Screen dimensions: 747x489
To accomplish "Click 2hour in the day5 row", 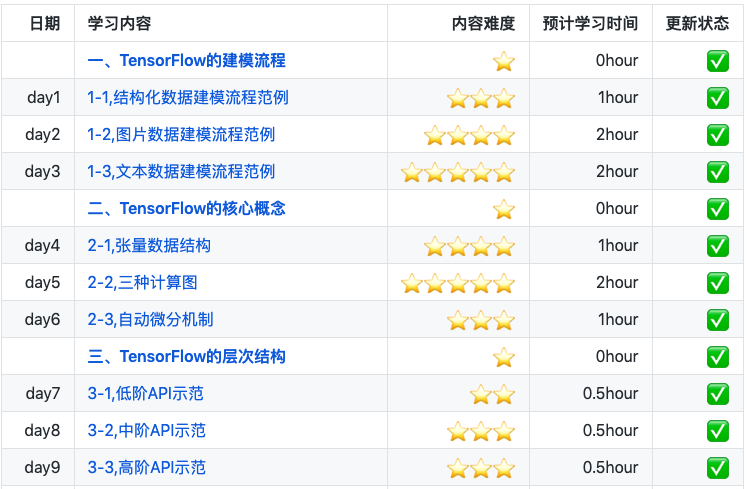I will 617,283.
